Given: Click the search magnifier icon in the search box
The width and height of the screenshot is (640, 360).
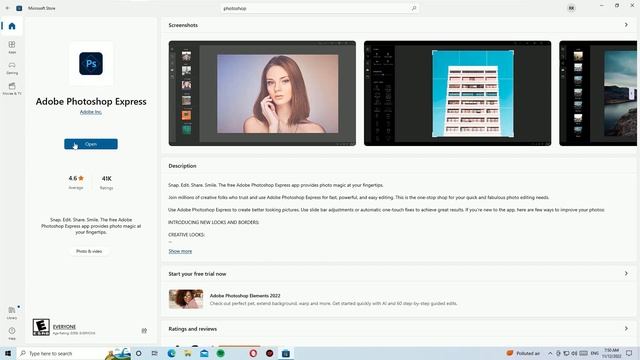Looking at the screenshot, I should point(413,8).
